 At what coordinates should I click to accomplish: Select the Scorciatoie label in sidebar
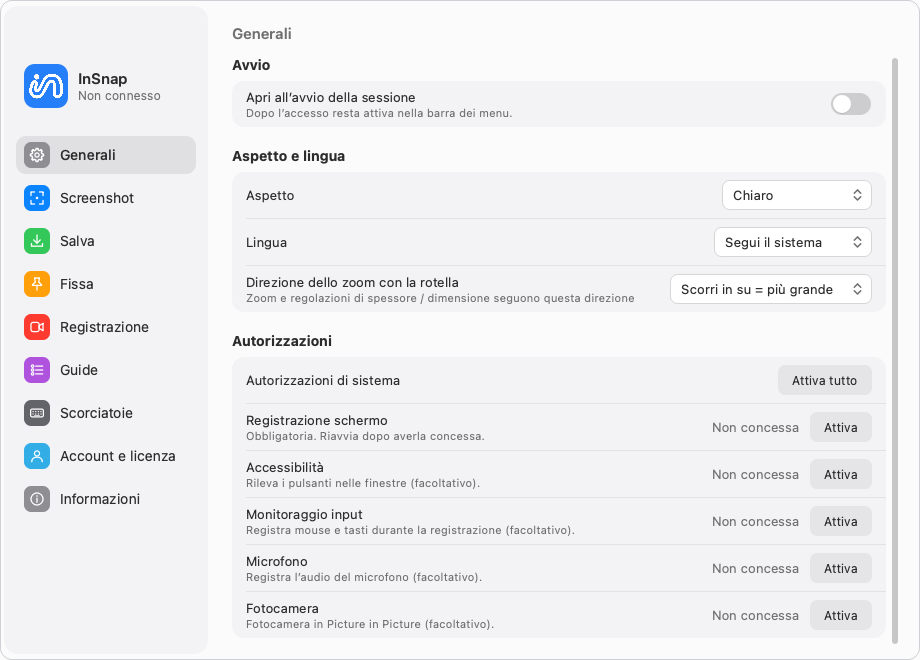pos(96,413)
